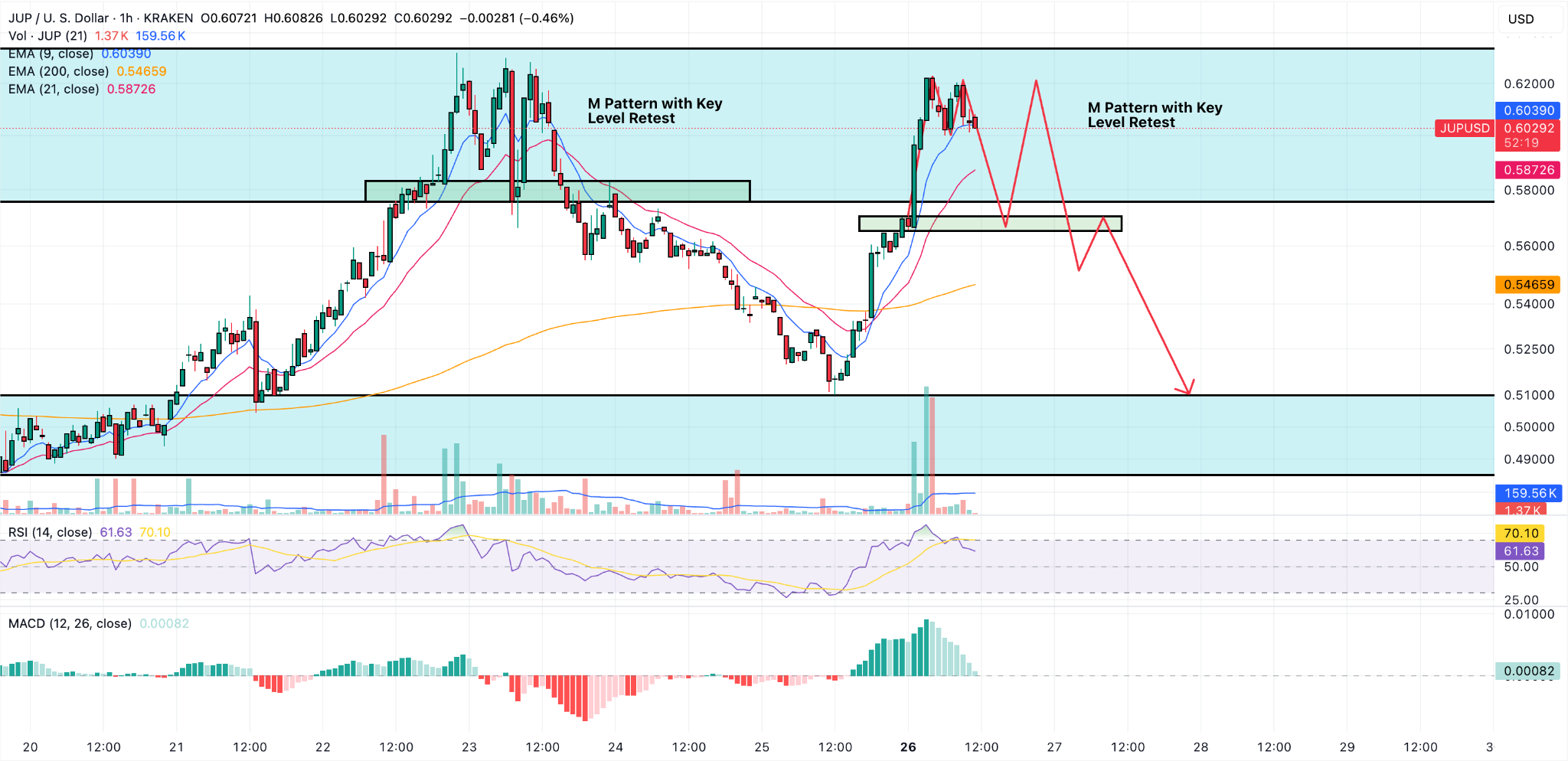
Task: Select the EMA (21, close) legend
Action: 54,89
